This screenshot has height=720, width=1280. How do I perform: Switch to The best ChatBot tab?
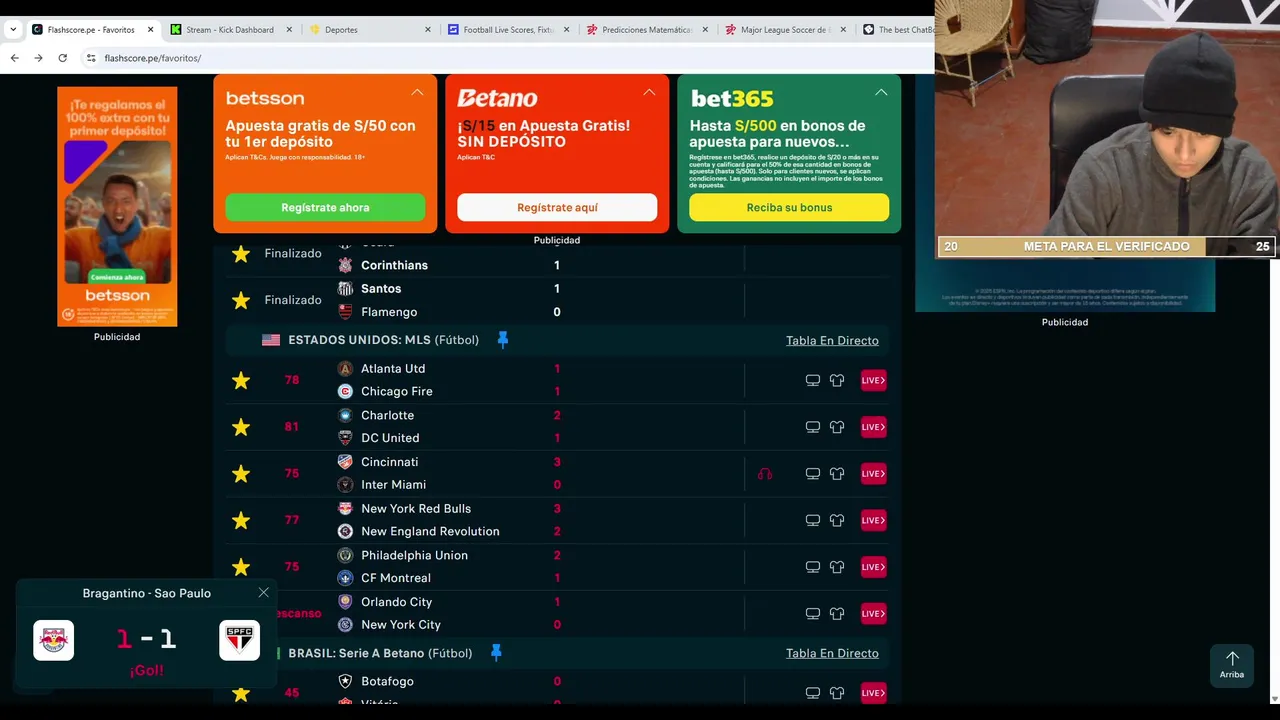coord(900,30)
